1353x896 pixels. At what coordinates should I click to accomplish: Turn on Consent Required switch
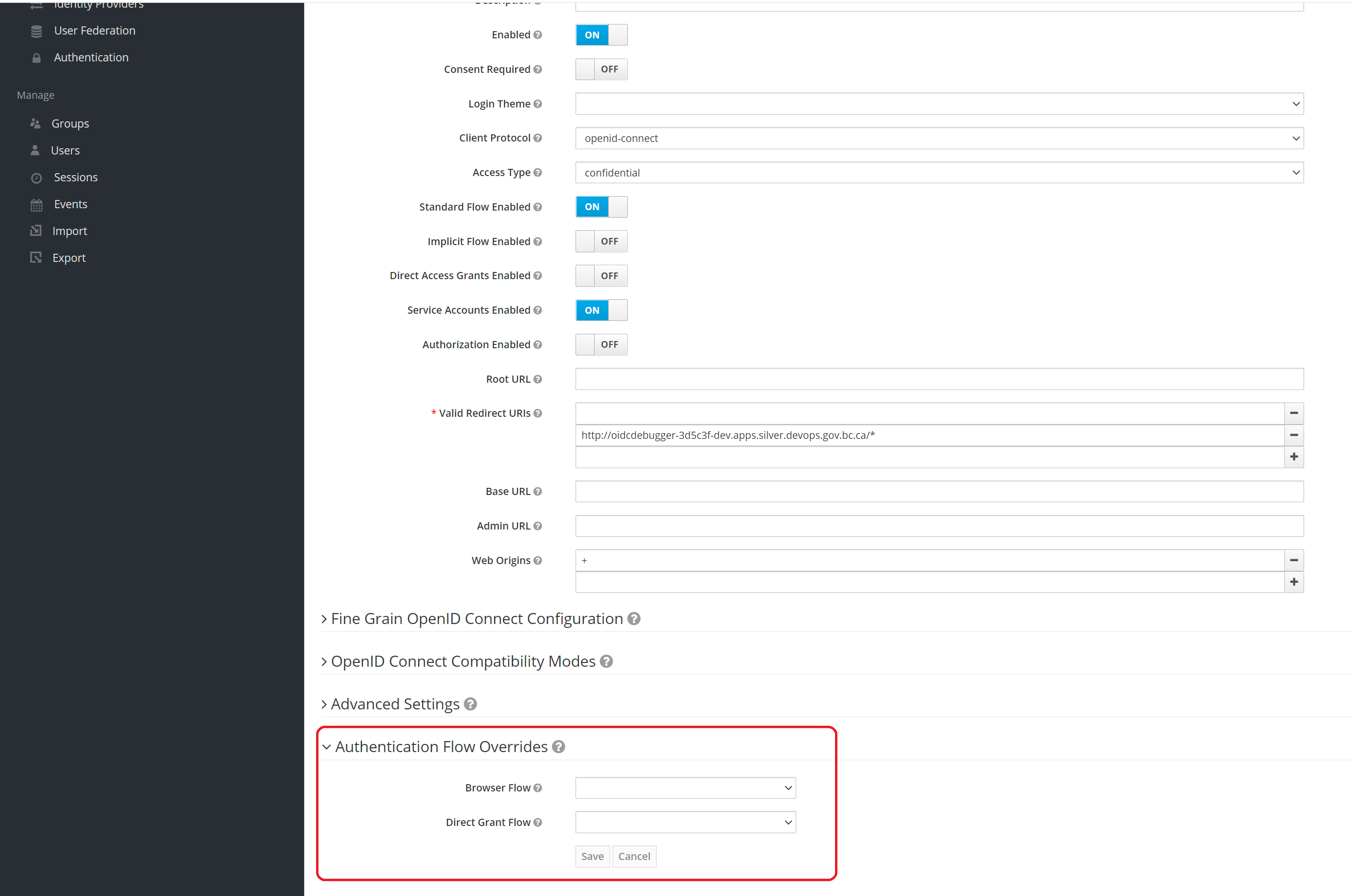click(x=601, y=69)
